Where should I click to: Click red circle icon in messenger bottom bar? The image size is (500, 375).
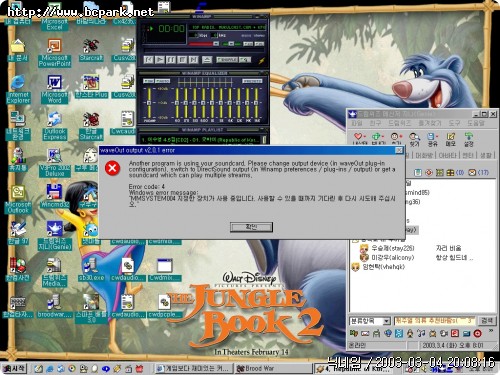478,333
